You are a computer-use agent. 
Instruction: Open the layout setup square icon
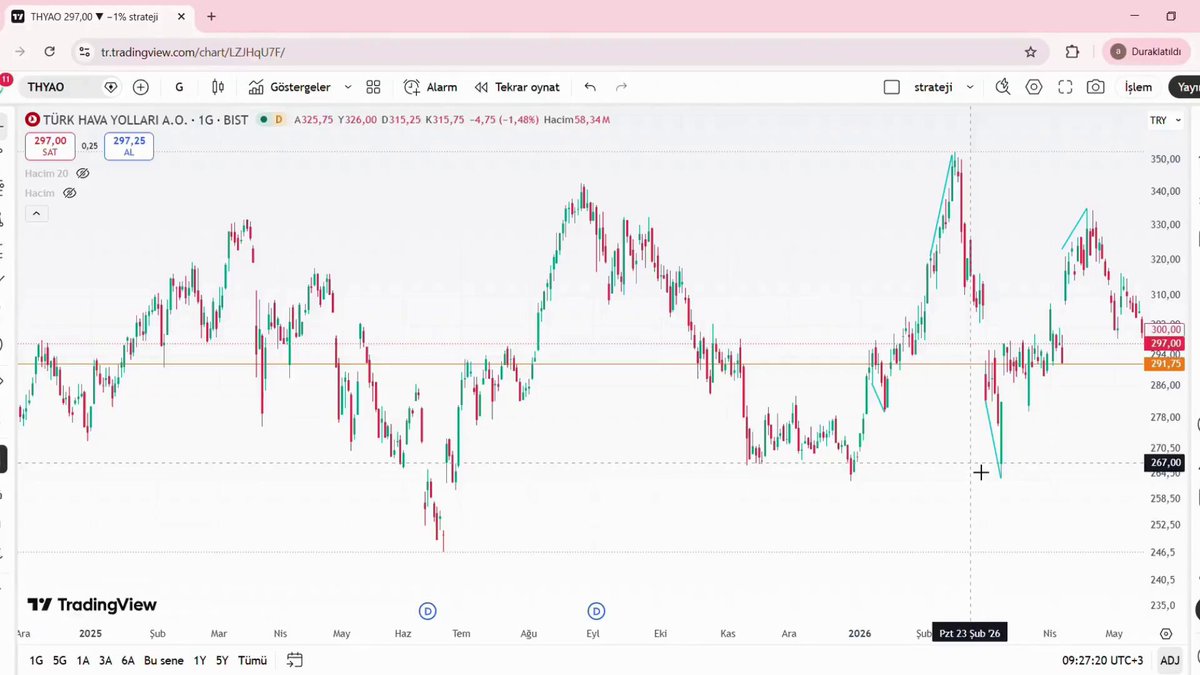click(892, 87)
